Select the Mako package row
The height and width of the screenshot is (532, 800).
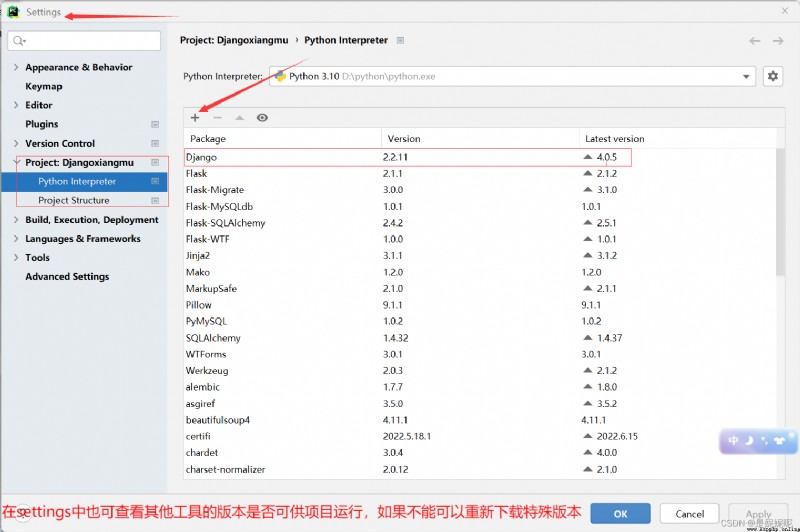(480, 272)
